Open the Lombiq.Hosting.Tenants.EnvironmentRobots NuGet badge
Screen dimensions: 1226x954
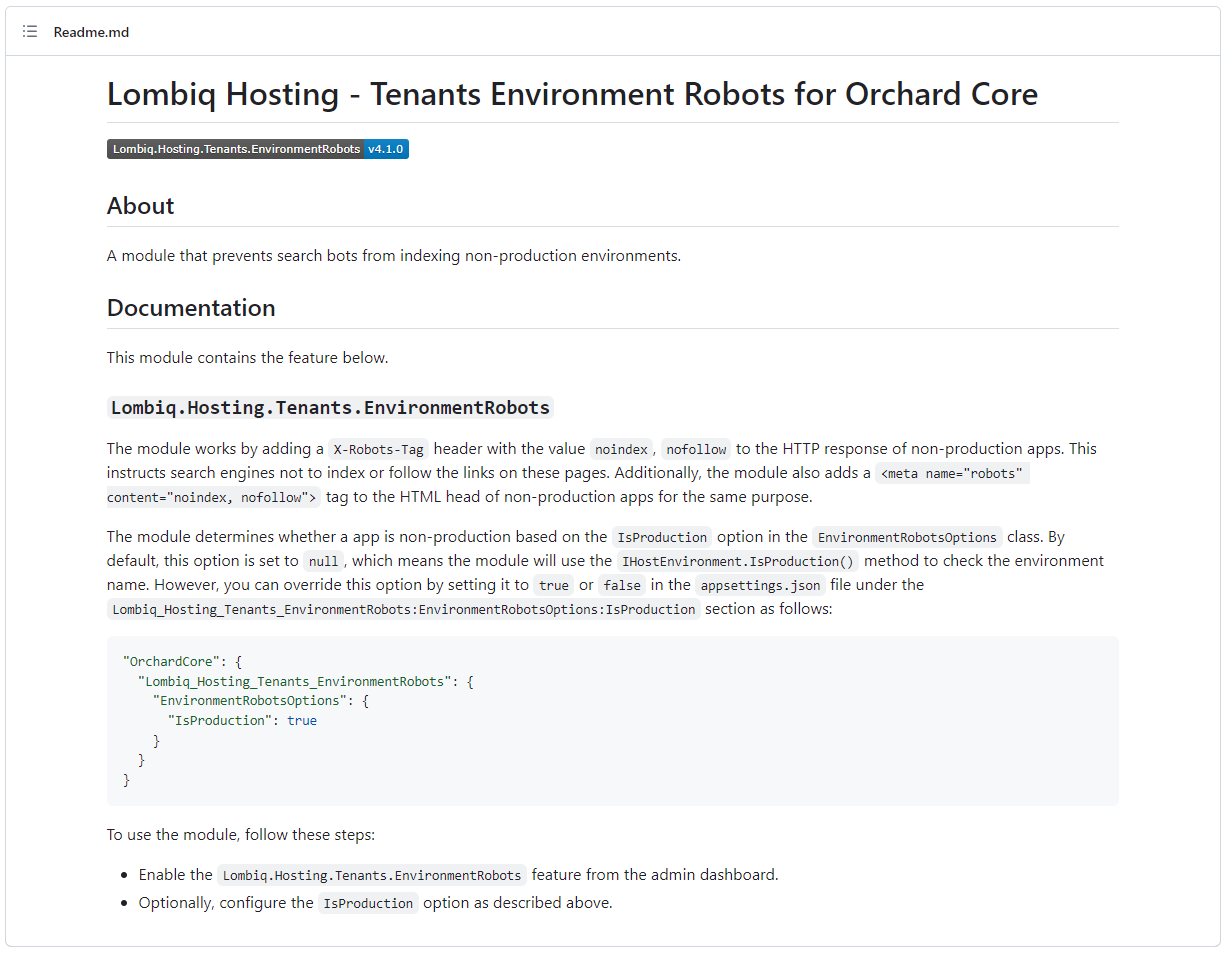(x=258, y=149)
